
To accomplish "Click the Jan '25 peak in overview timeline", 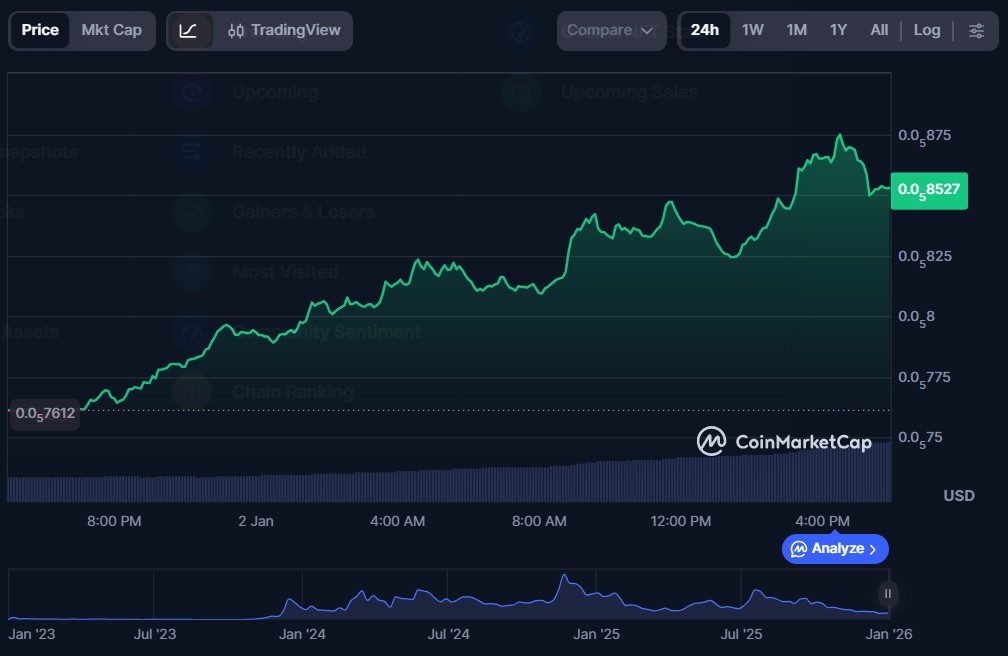I will coord(565,577).
